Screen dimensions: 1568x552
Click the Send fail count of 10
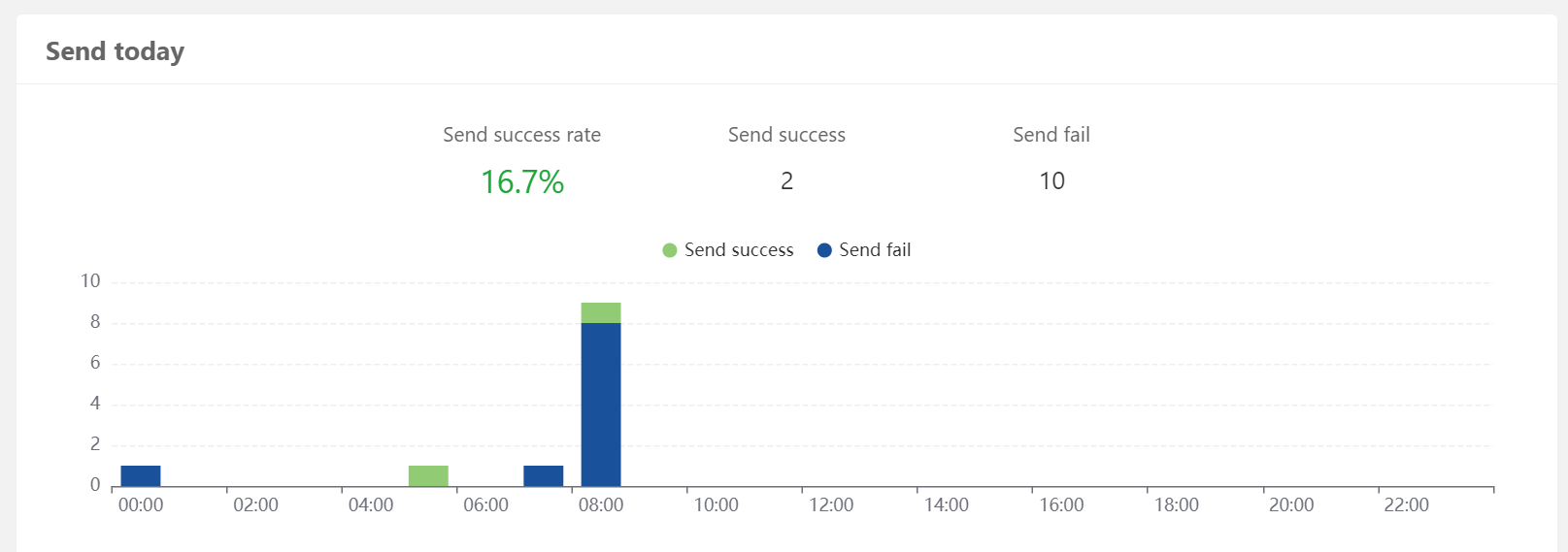pos(1051,181)
